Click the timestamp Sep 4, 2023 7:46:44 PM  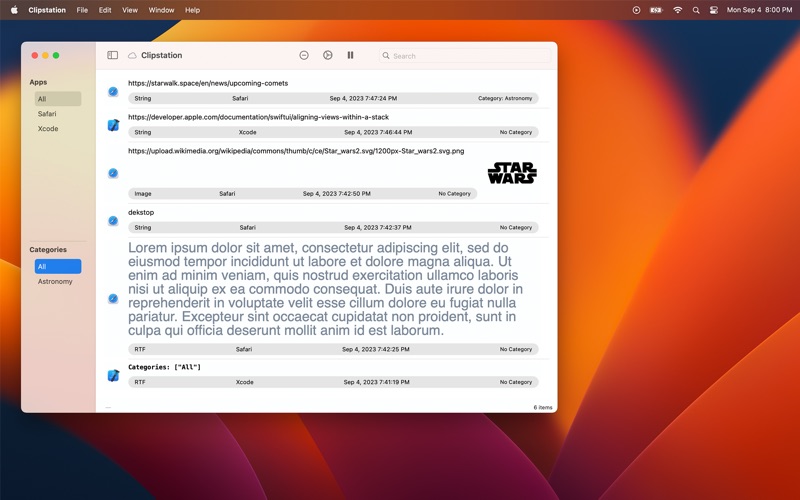click(378, 132)
